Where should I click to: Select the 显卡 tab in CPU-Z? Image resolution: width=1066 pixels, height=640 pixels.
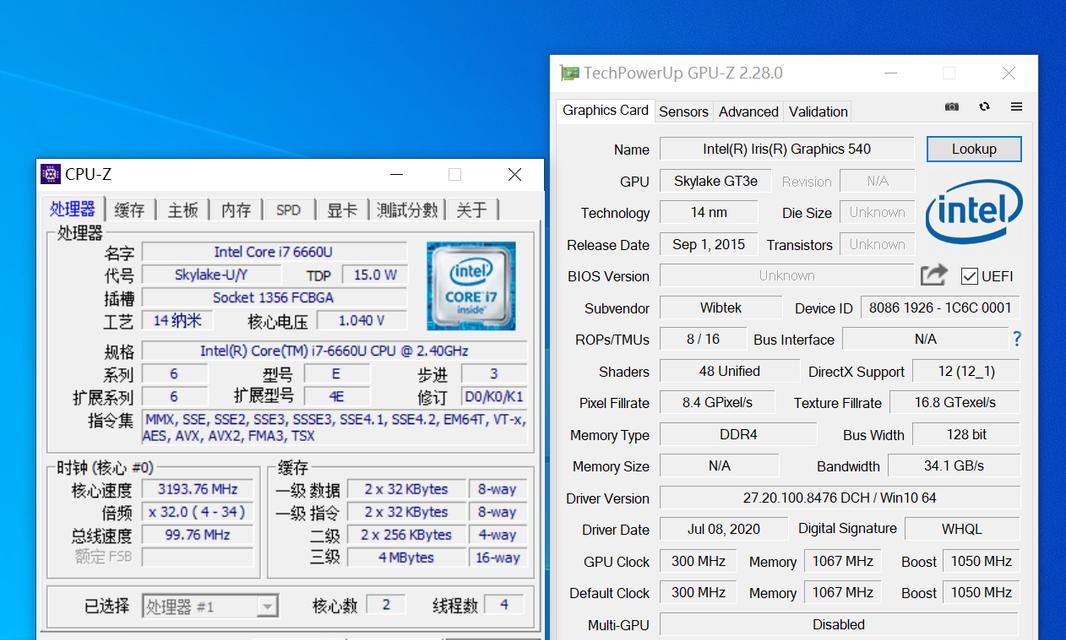pyautogui.click(x=341, y=210)
